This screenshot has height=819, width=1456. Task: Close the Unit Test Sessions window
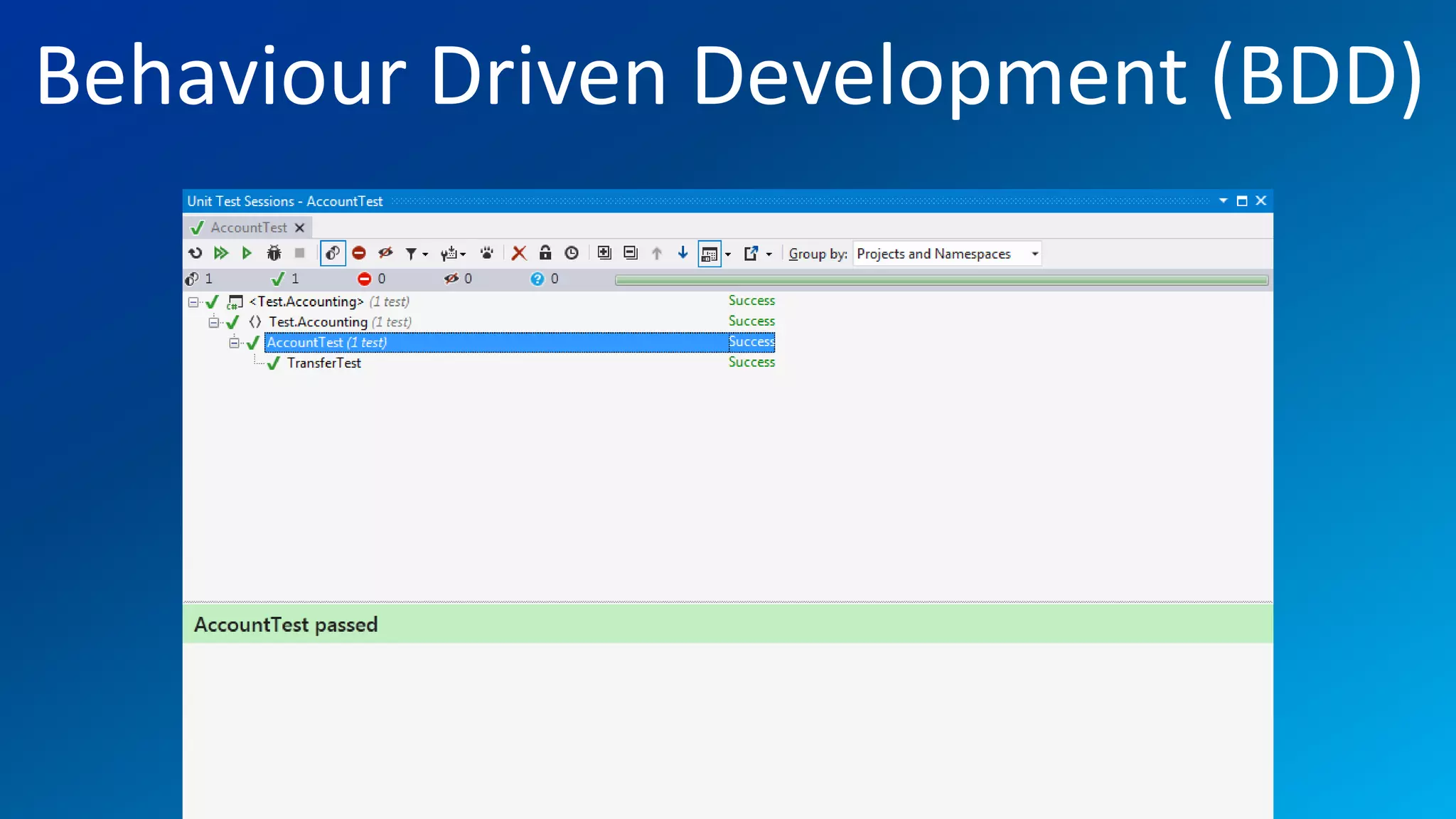coord(1261,201)
